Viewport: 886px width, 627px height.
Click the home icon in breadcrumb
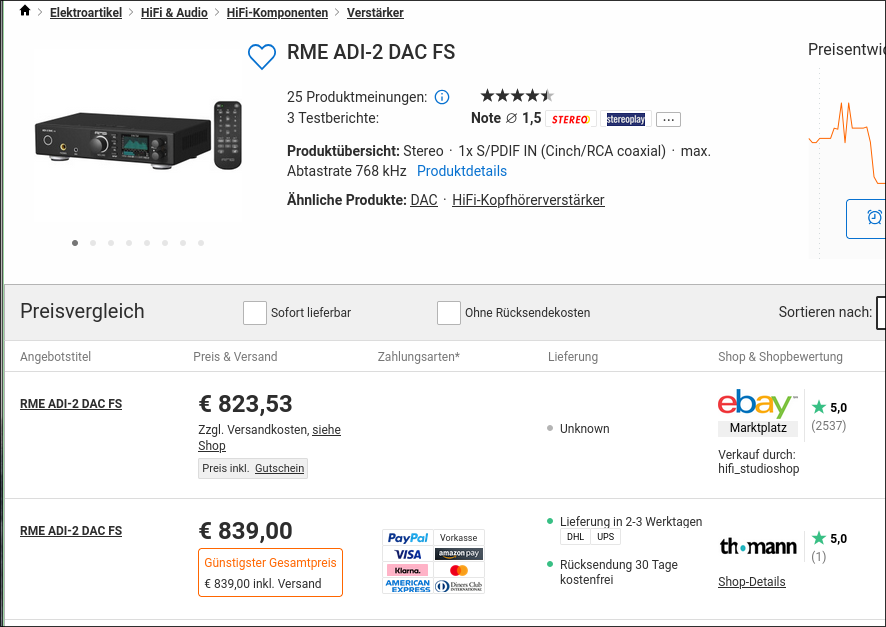coord(25,12)
